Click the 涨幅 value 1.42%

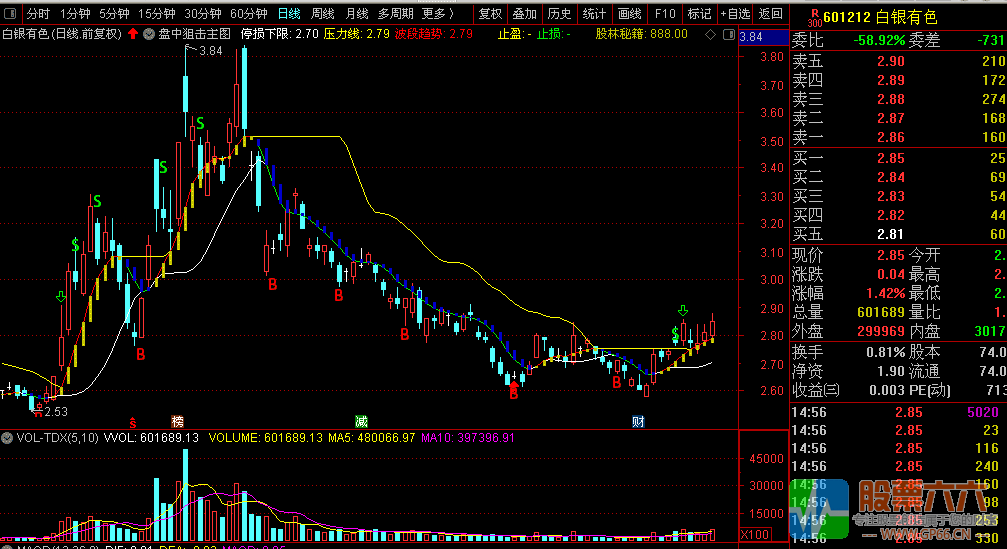(887, 293)
